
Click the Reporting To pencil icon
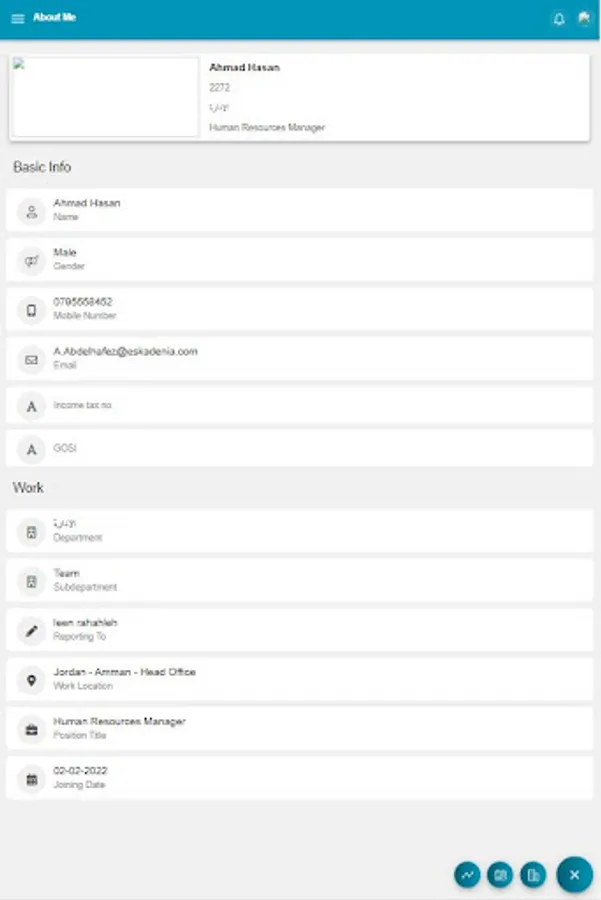tap(32, 630)
